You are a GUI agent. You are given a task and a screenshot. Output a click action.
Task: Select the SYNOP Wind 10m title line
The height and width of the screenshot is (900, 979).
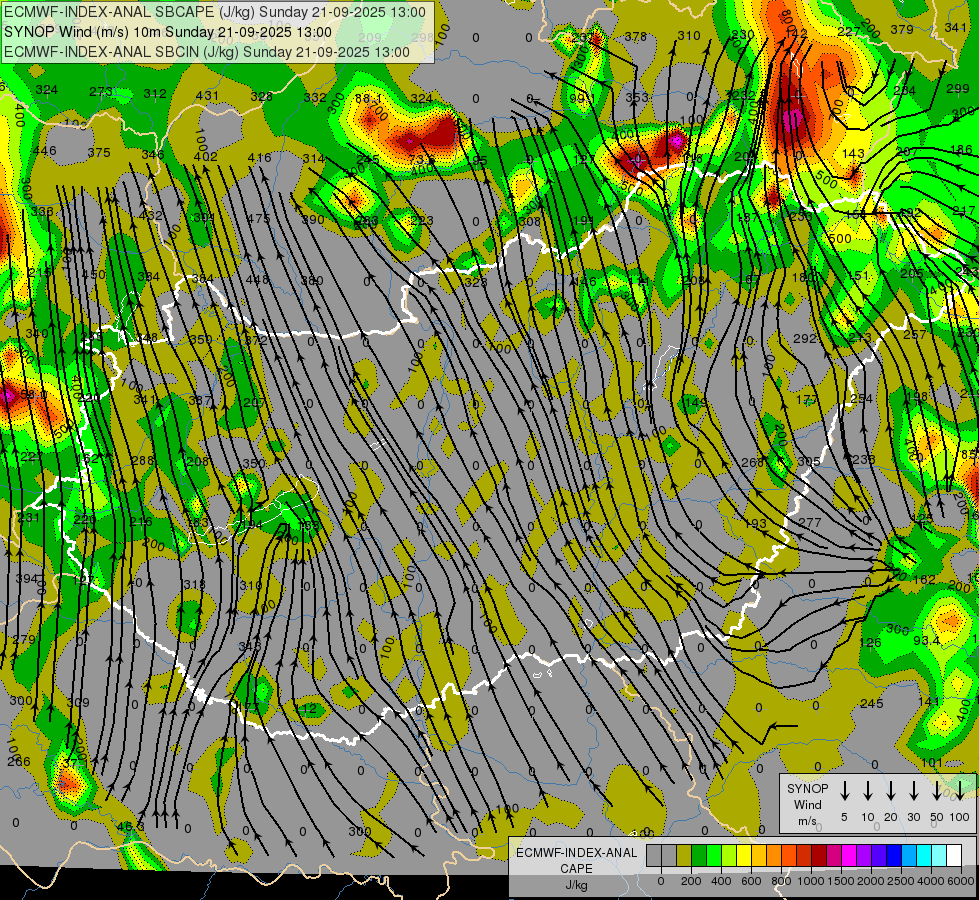(168, 32)
